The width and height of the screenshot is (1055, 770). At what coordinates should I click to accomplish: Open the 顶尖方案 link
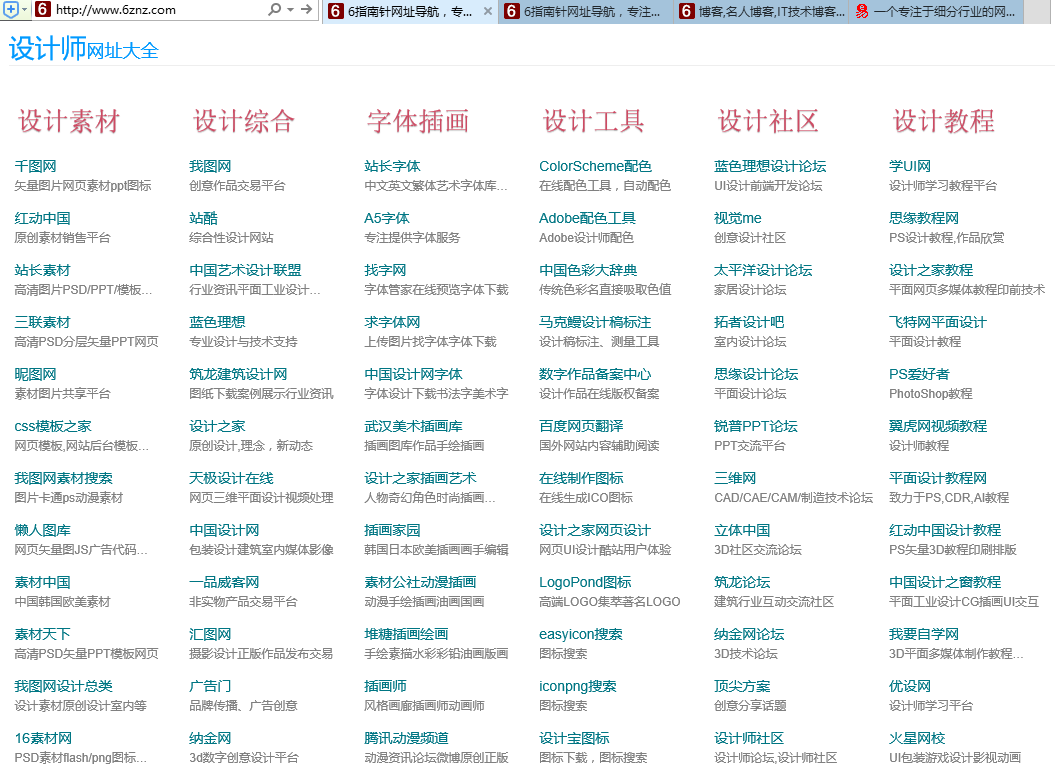pyautogui.click(x=742, y=686)
